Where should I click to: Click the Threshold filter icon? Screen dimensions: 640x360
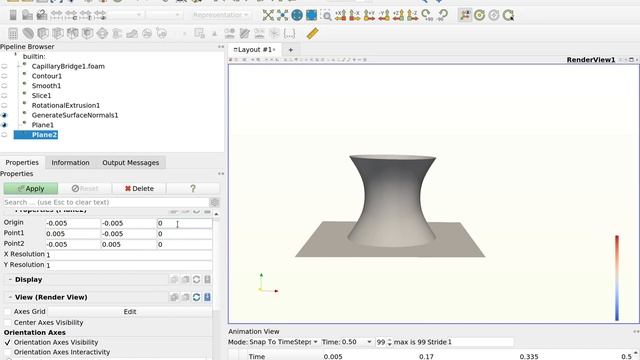pyautogui.click(x=73, y=33)
